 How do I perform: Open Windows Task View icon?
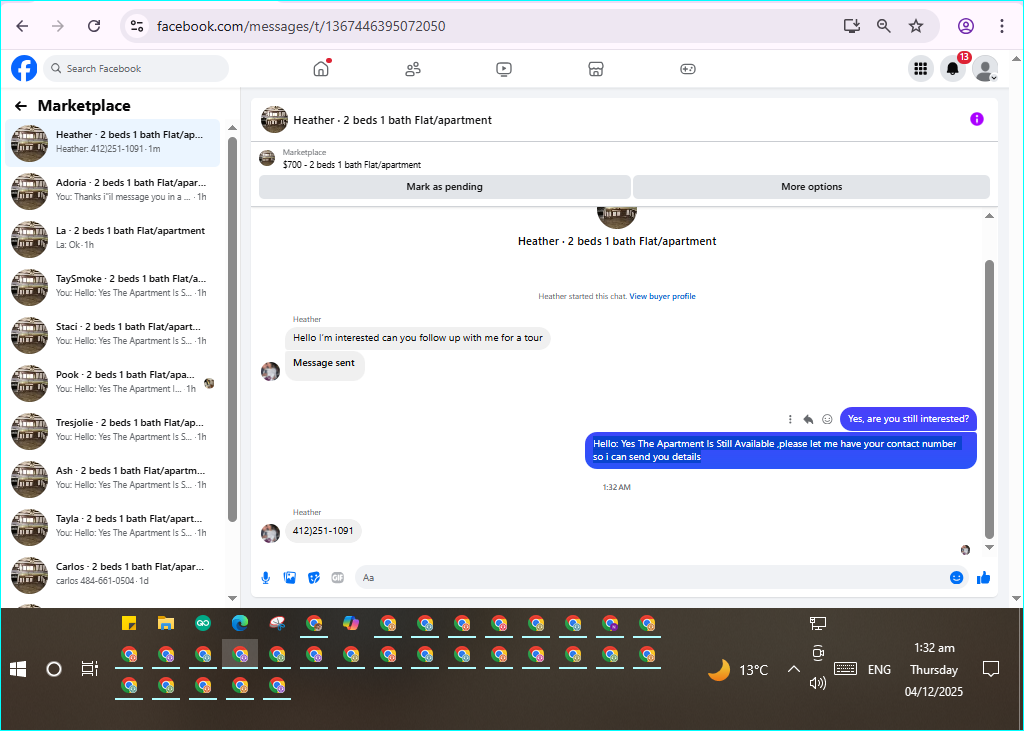pos(89,669)
